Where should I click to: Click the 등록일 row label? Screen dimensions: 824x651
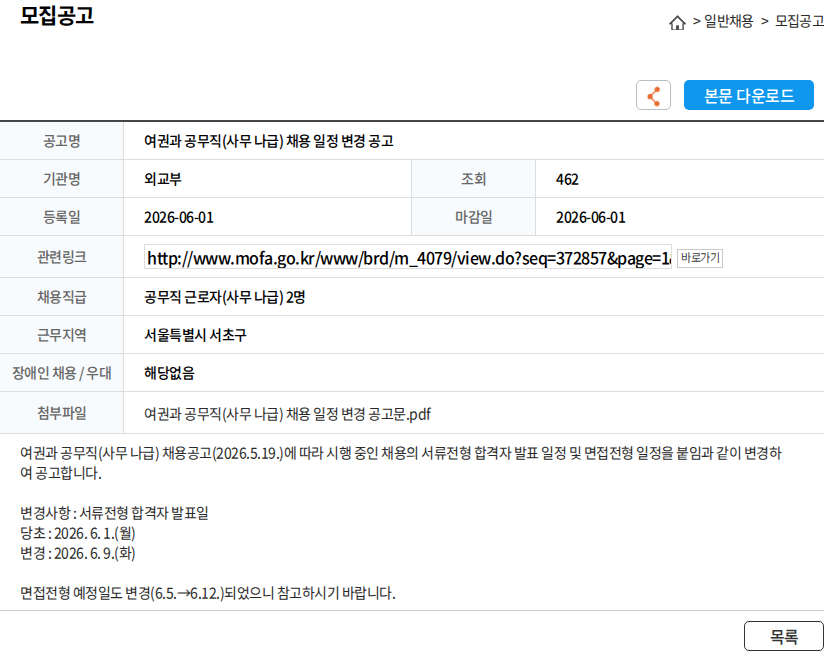pyautogui.click(x=61, y=217)
